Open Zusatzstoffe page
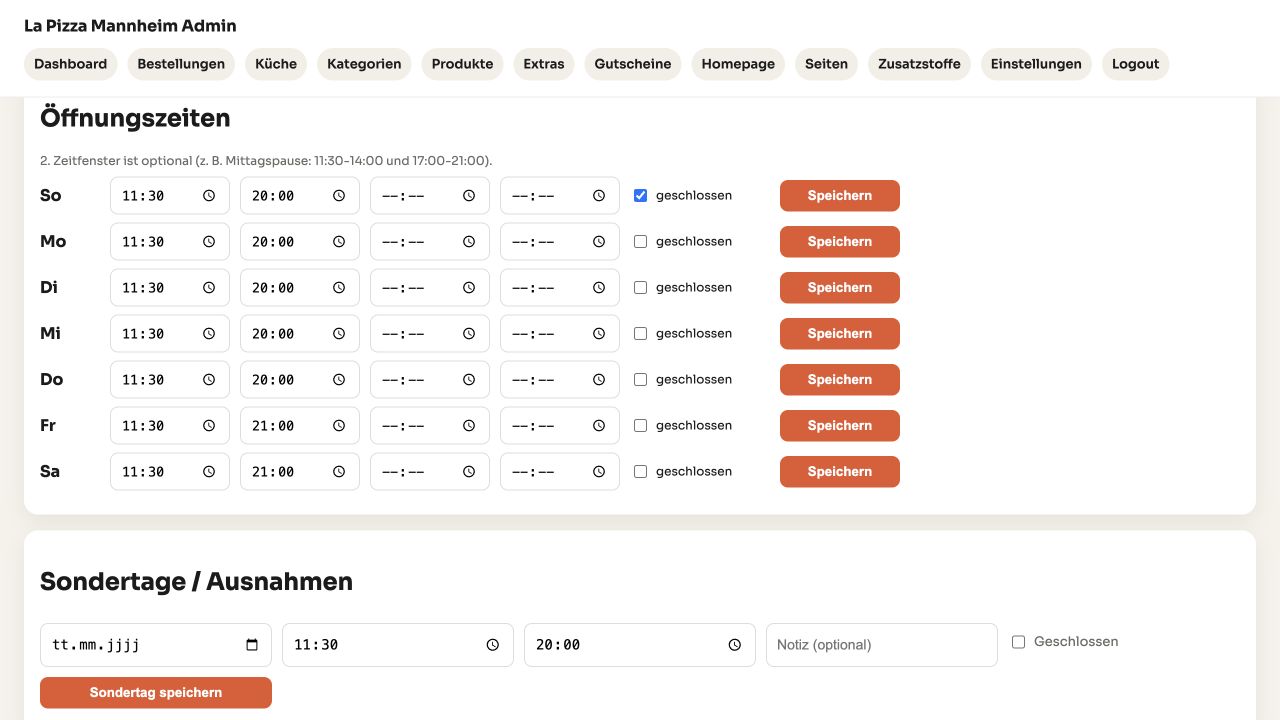Image resolution: width=1280 pixels, height=720 pixels. pyautogui.click(x=919, y=64)
